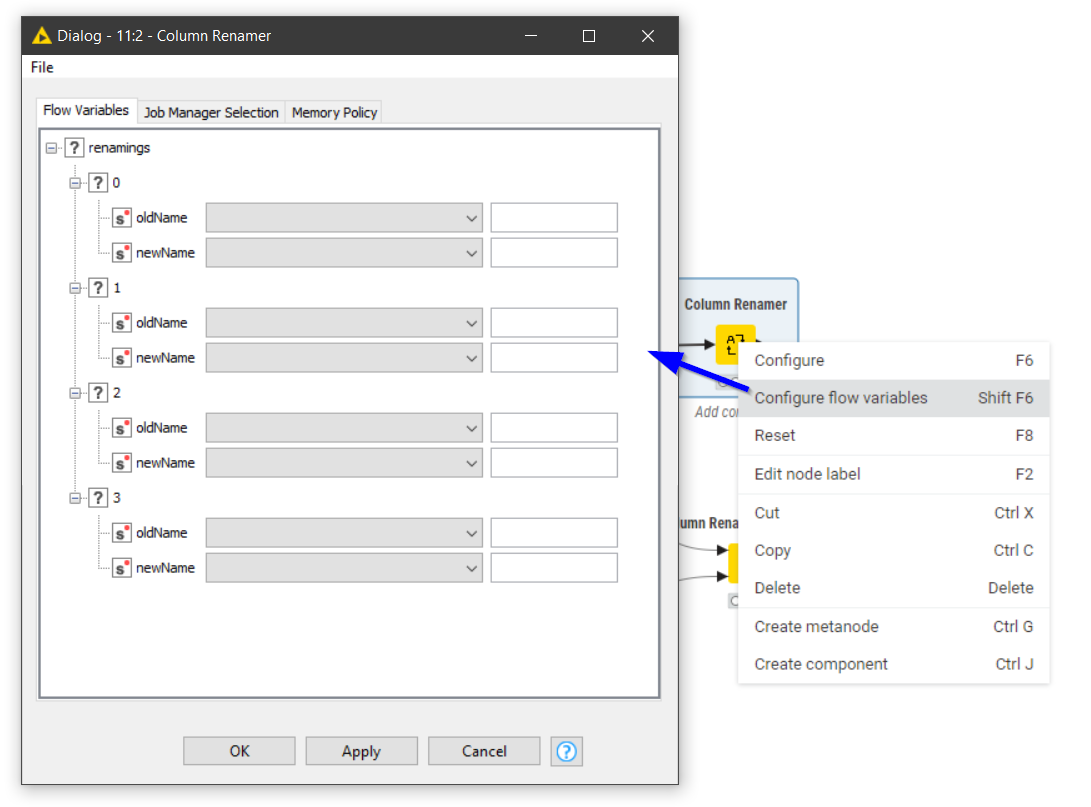Screen dimensions: 1091x807
Task: Click newName new variable field, entry 2
Action: [554, 463]
